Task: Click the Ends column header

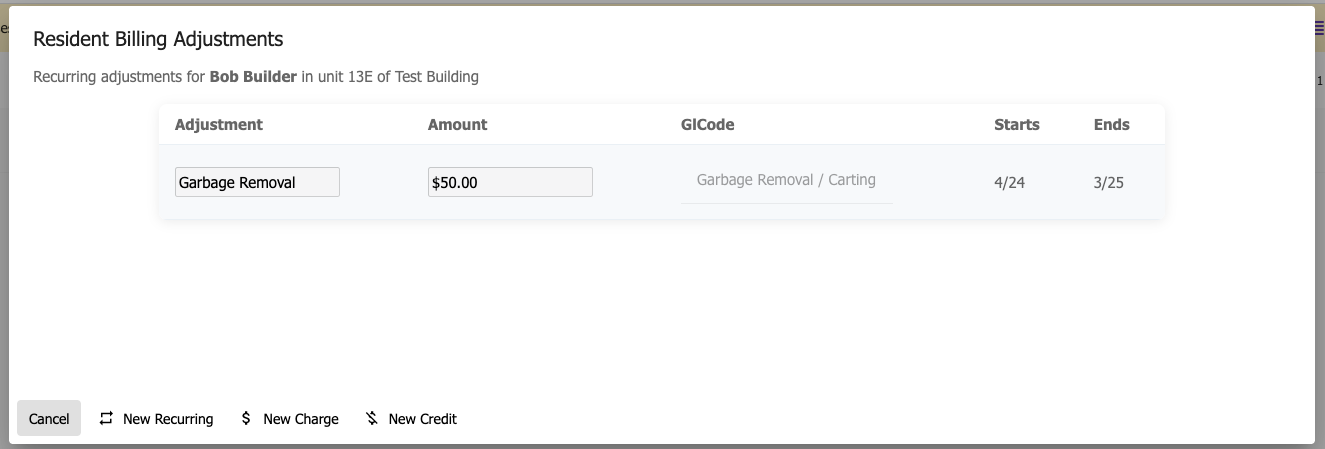Action: 1111,125
